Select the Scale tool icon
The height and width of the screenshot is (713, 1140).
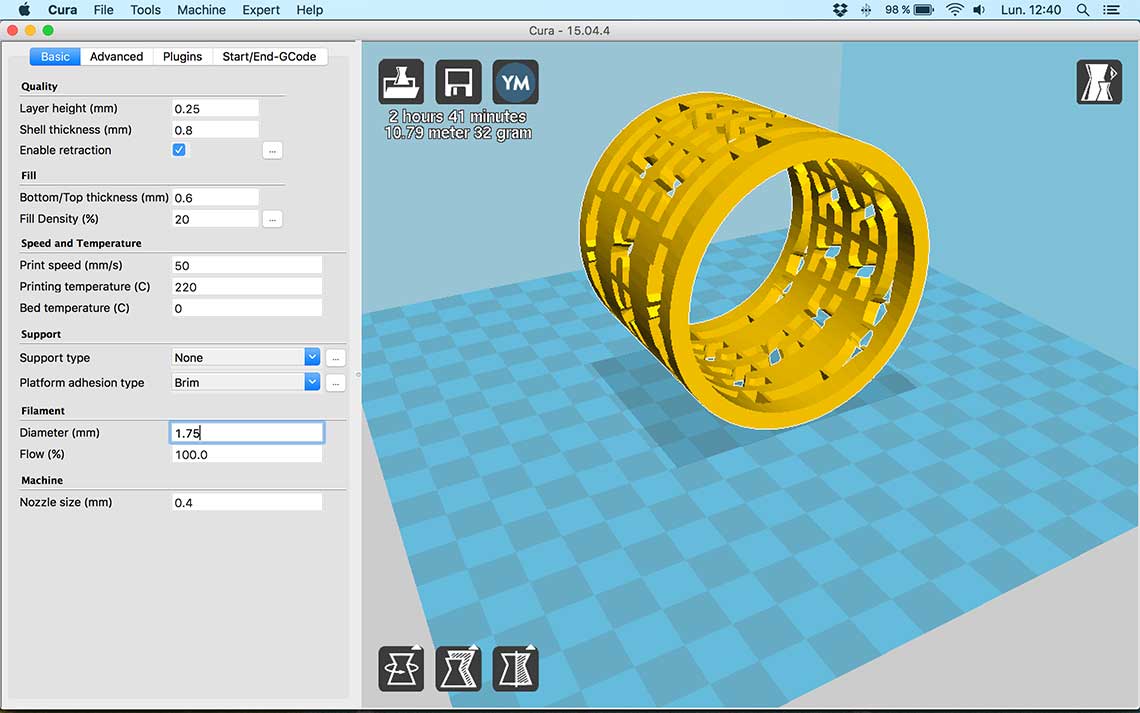[x=458, y=669]
